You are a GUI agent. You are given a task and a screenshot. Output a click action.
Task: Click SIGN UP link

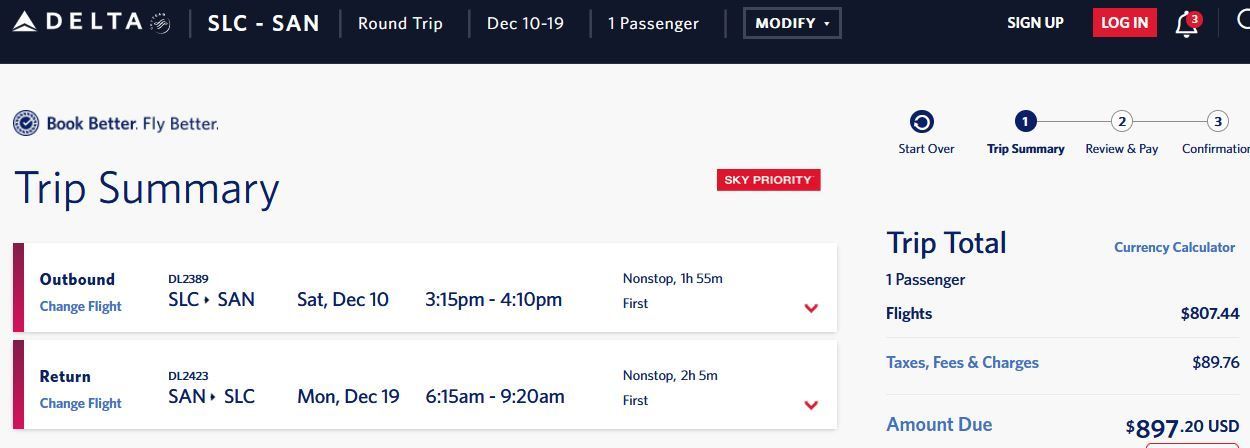click(x=1035, y=23)
